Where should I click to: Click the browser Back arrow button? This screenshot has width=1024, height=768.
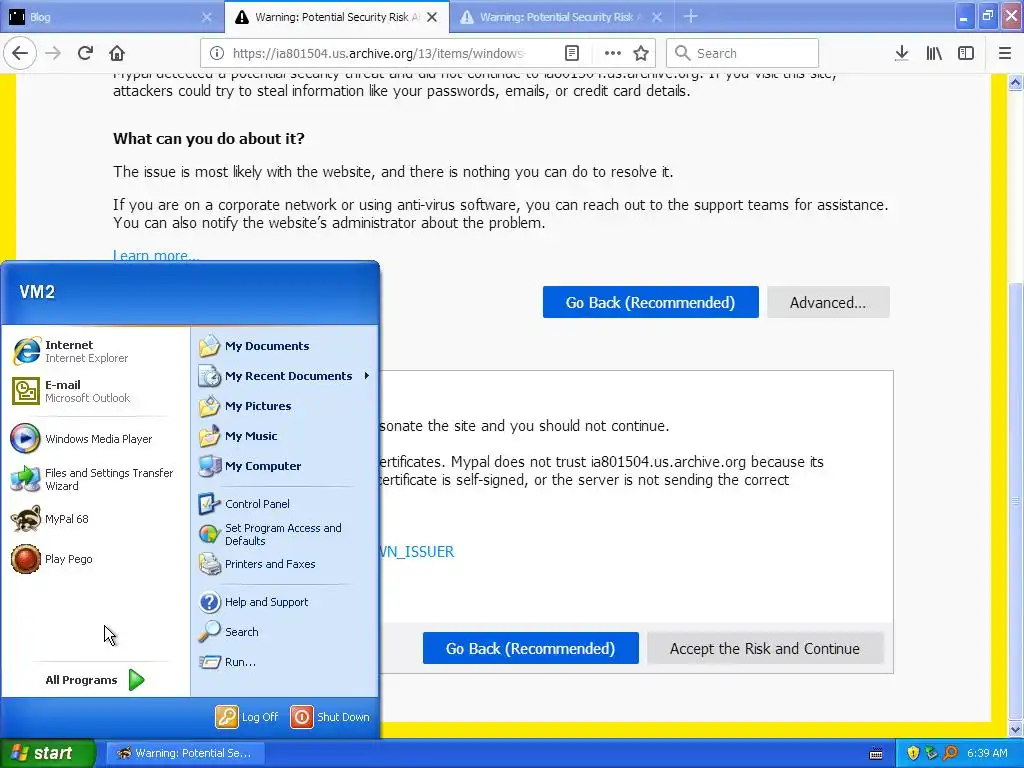pyautogui.click(x=20, y=53)
